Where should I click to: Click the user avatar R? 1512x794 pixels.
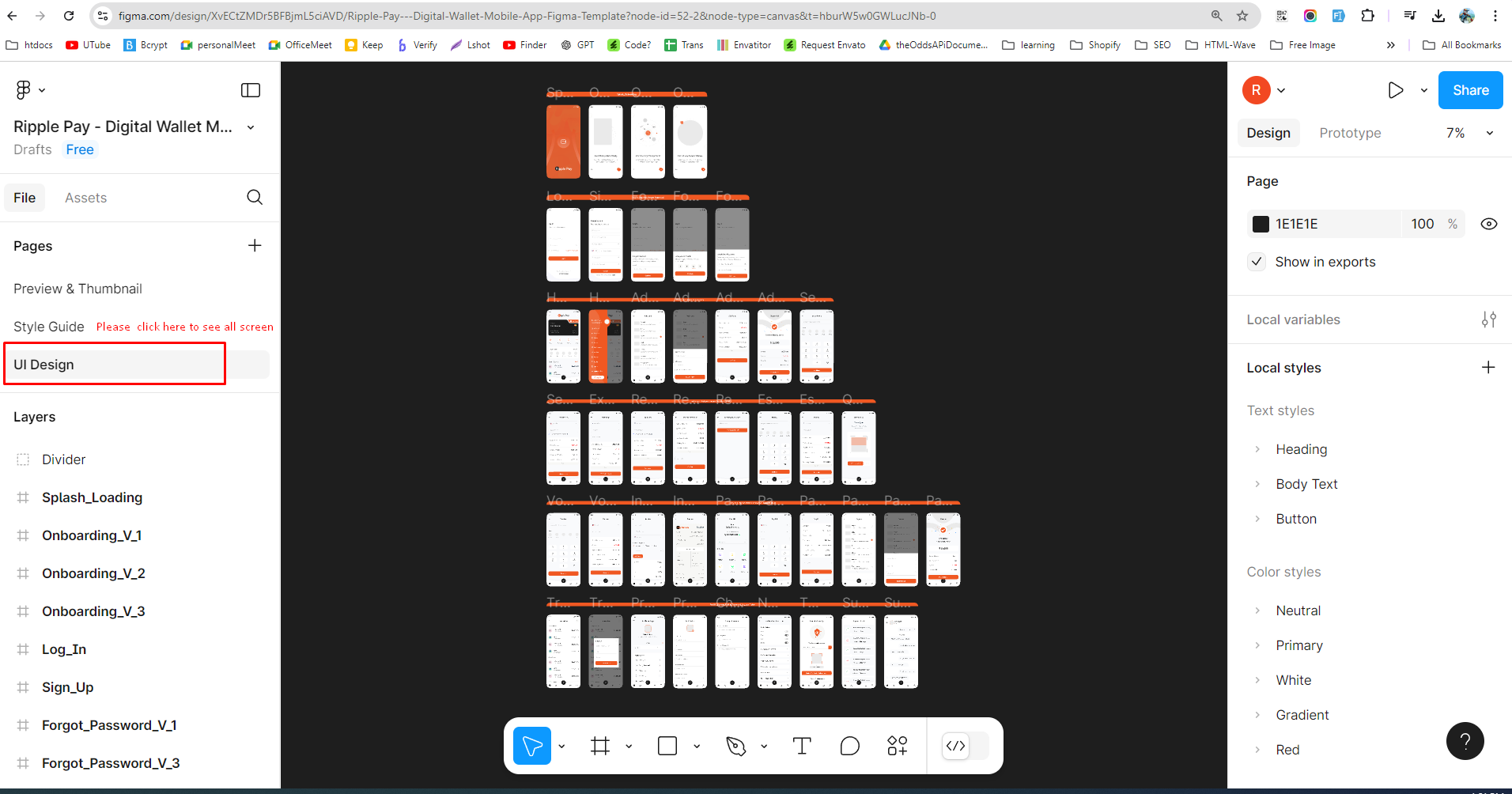pos(1257,90)
